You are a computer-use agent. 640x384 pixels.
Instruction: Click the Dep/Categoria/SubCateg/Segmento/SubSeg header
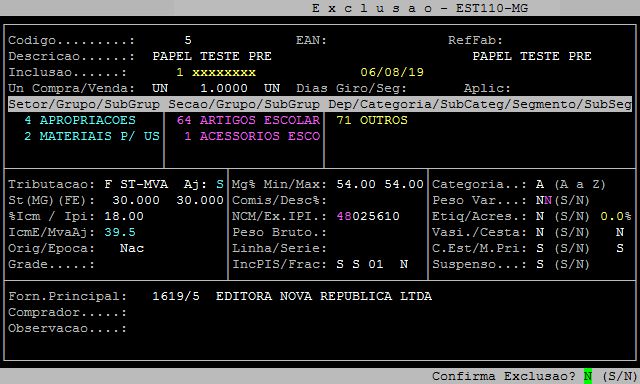click(x=480, y=104)
